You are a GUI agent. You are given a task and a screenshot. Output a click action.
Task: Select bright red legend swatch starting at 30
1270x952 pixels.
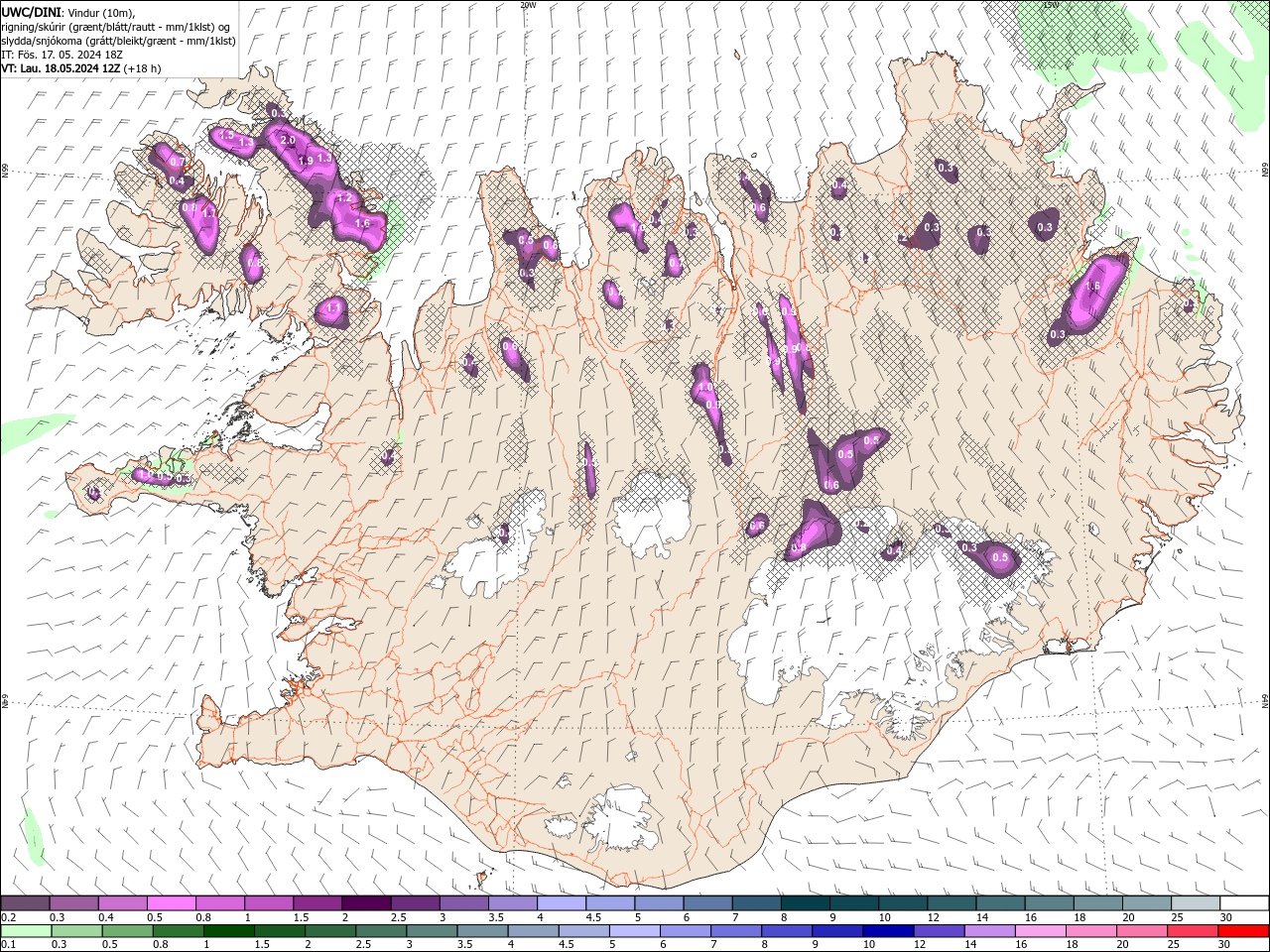(1243, 931)
